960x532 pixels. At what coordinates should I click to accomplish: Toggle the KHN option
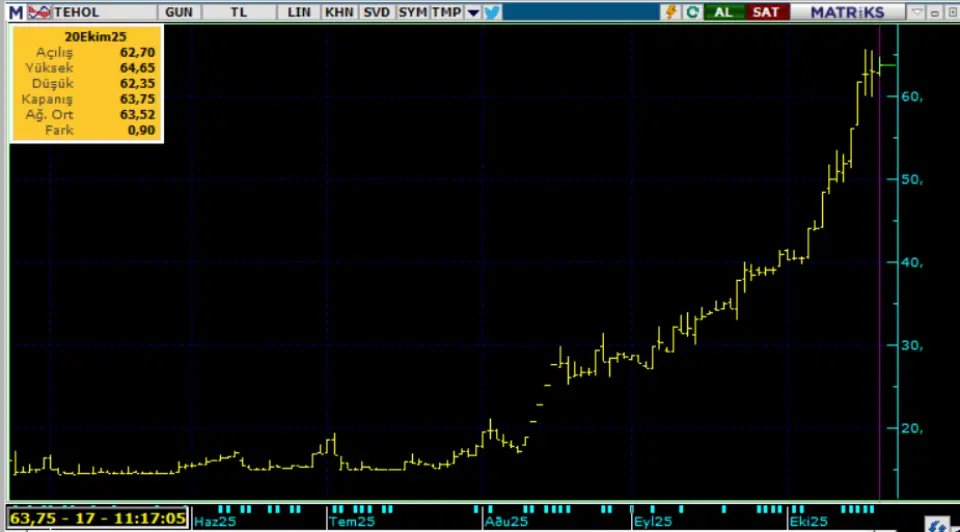[338, 12]
